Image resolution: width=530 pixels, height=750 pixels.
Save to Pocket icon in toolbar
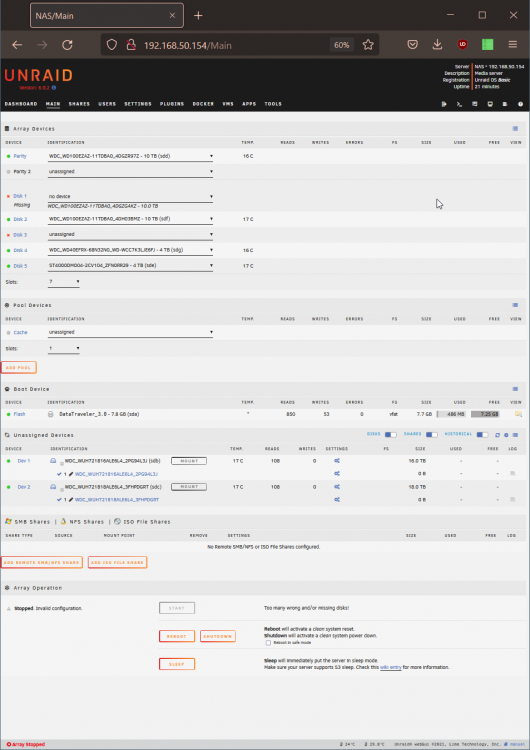click(412, 44)
